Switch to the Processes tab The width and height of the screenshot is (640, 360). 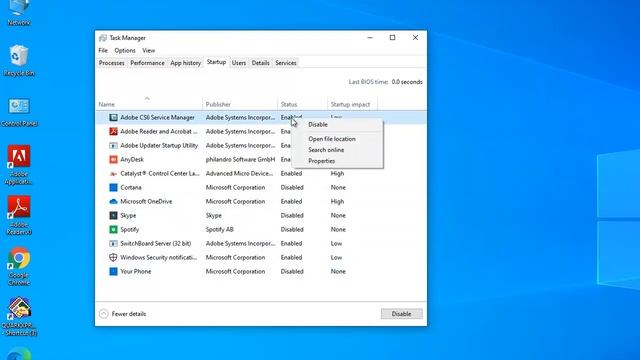tap(111, 63)
